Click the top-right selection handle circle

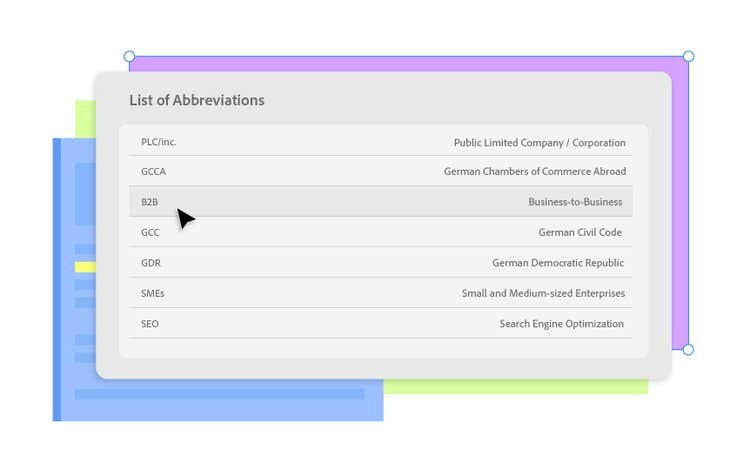688,57
